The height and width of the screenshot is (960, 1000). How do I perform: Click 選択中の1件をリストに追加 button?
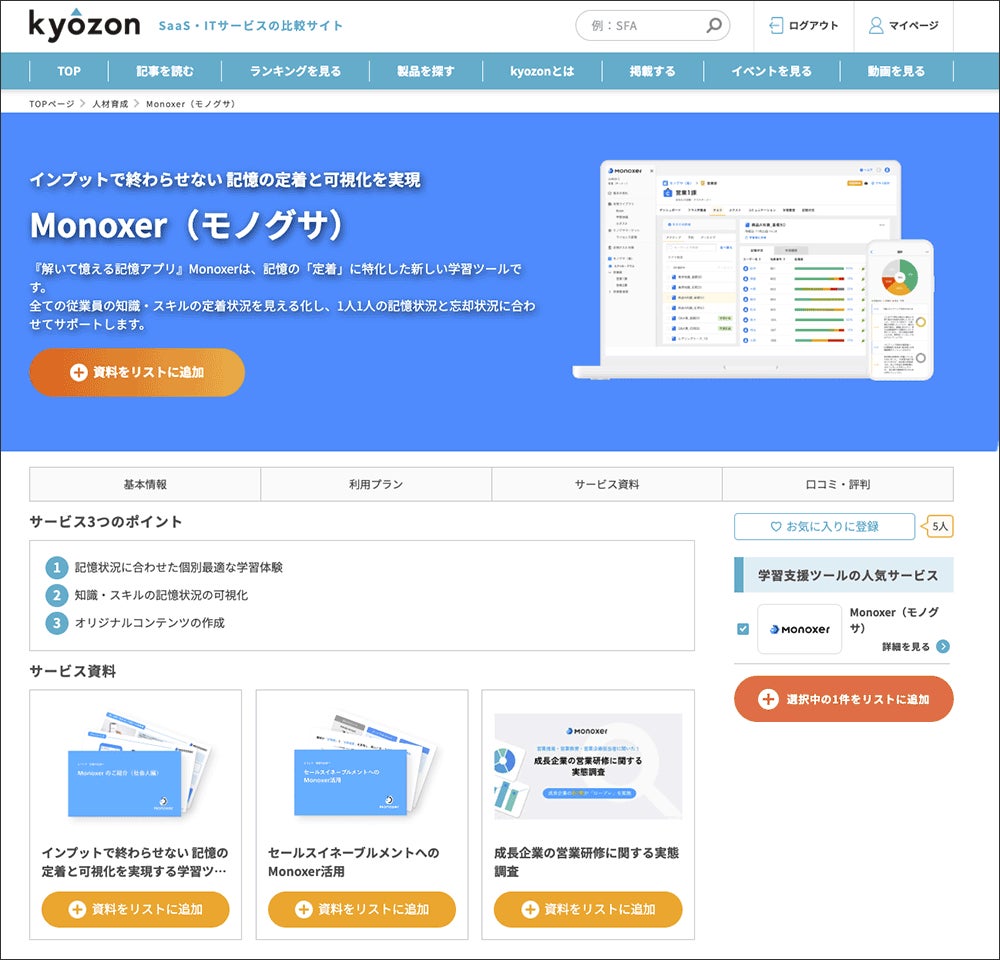point(844,699)
